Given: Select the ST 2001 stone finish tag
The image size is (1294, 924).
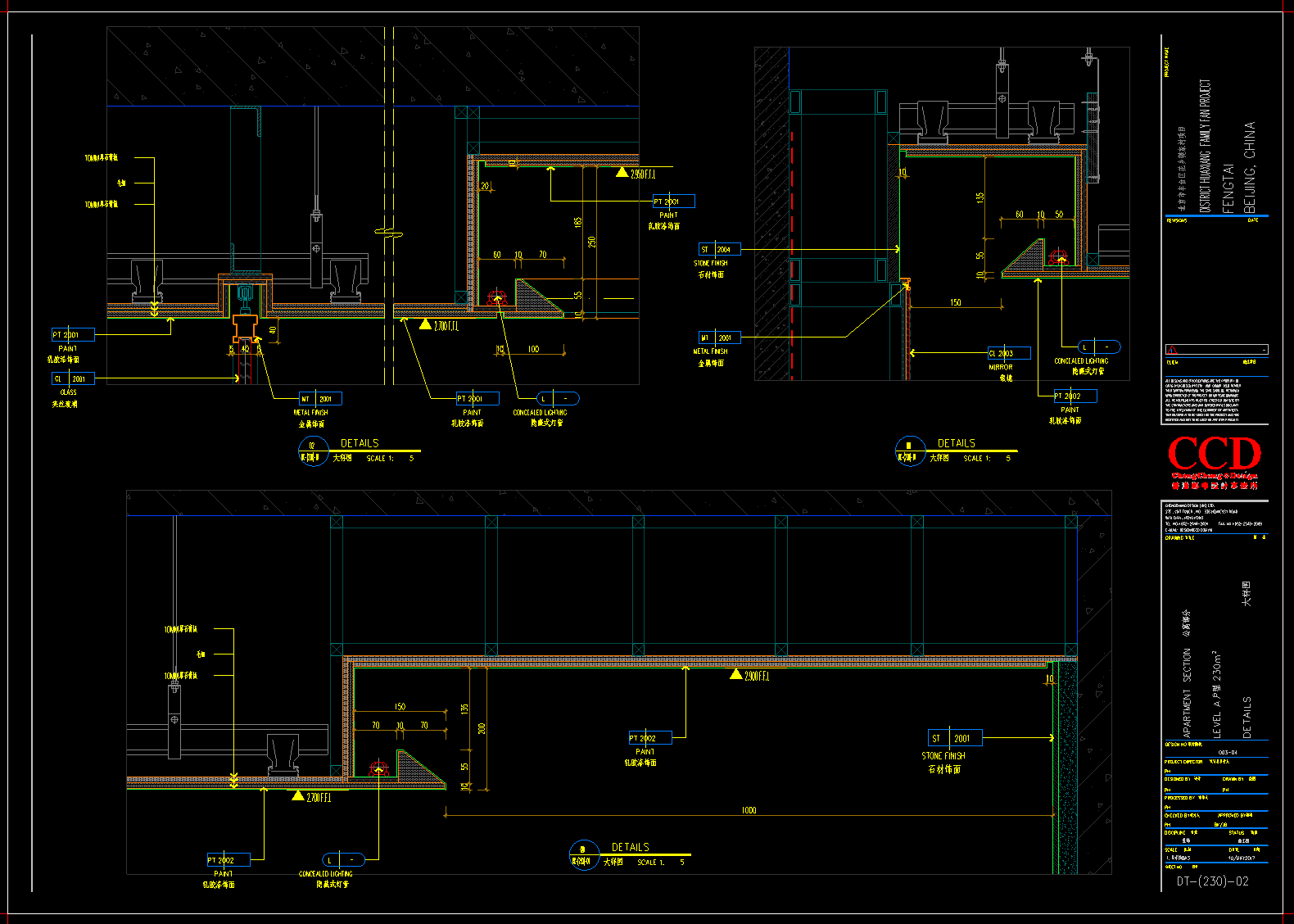Looking at the screenshot, I should tap(954, 738).
